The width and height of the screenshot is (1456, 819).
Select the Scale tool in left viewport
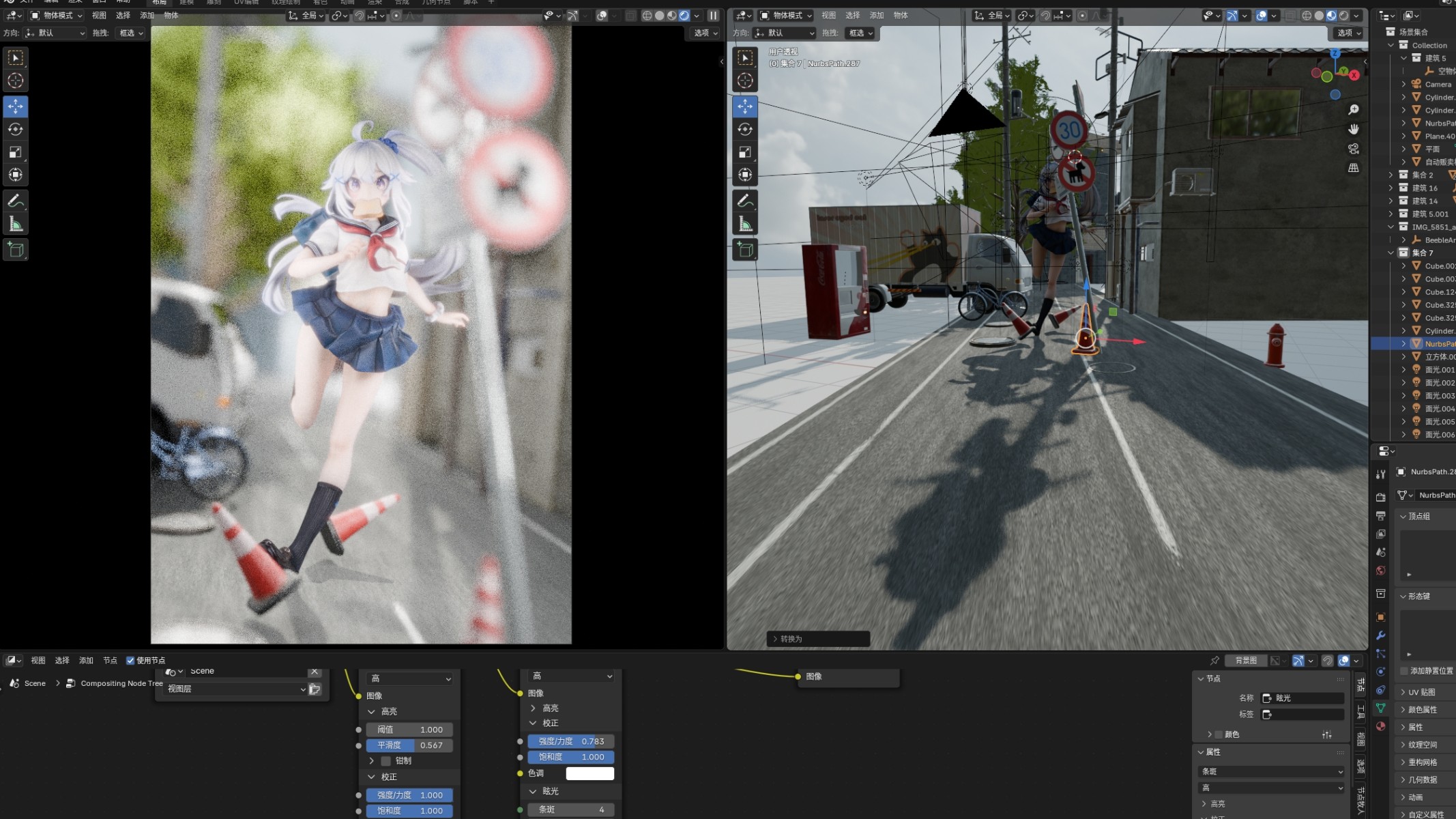pyautogui.click(x=15, y=152)
